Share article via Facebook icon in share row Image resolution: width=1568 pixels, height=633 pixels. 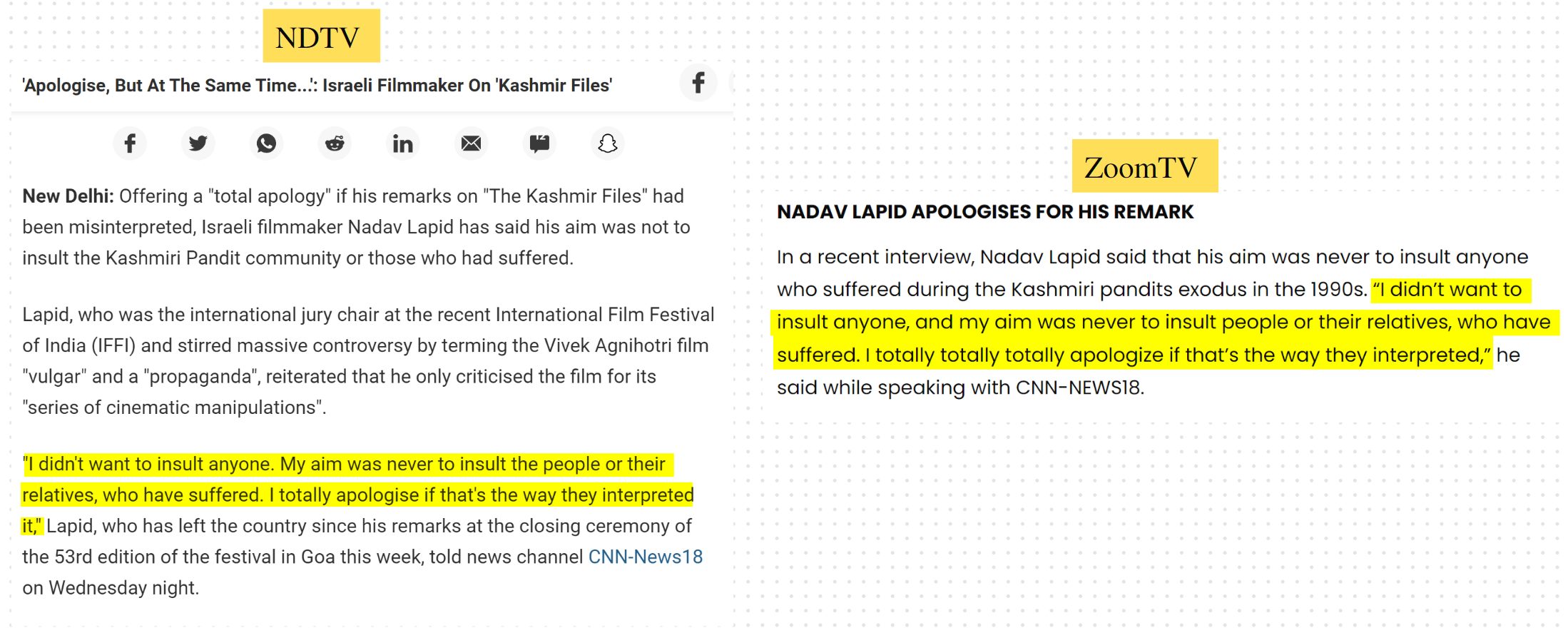coord(130,143)
